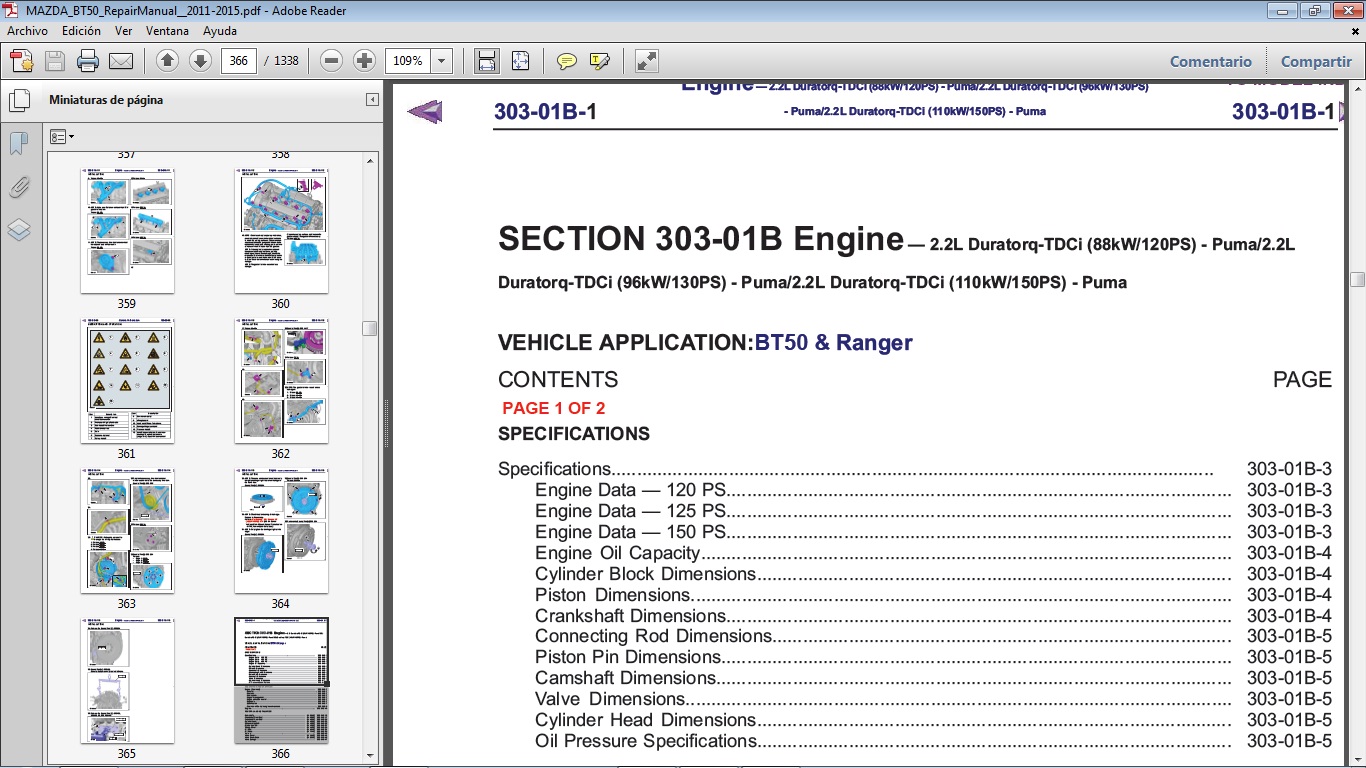Open the Cylinder Head Dimensions entry
This screenshot has width=1366, height=768.
coord(933,720)
